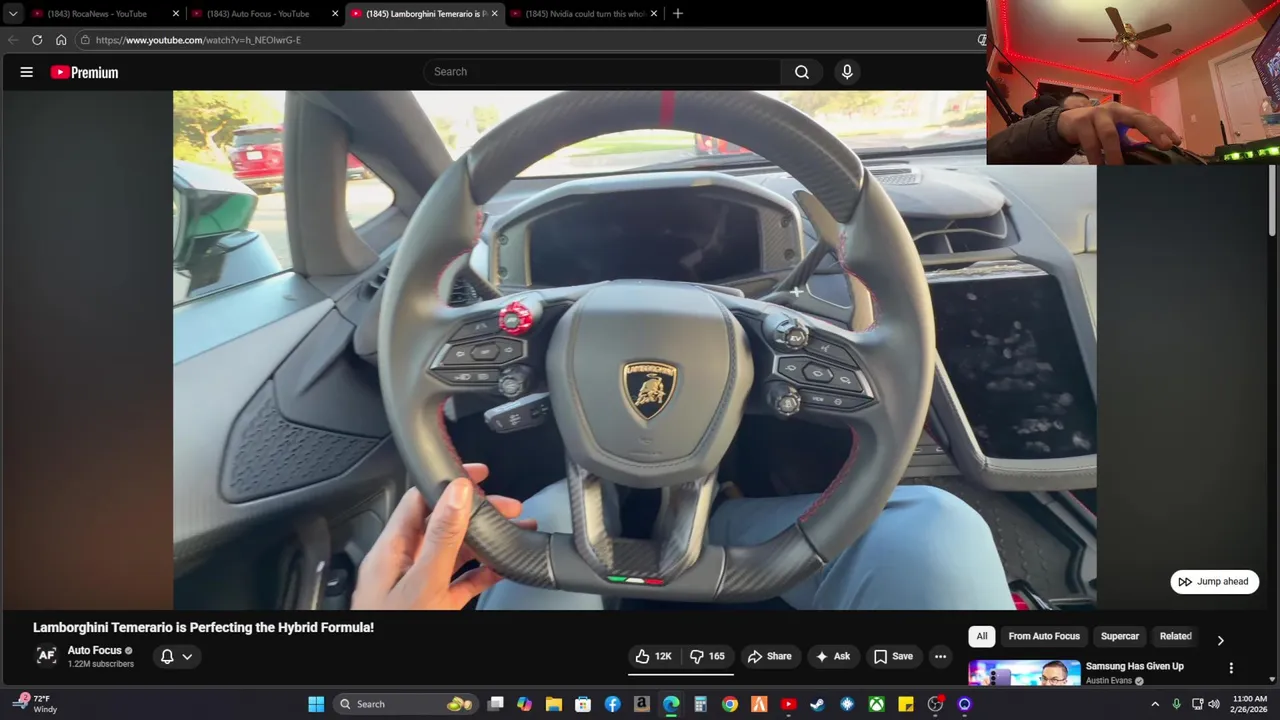The image size is (1280, 720).
Task: Click the Ask button
Action: pos(832,656)
